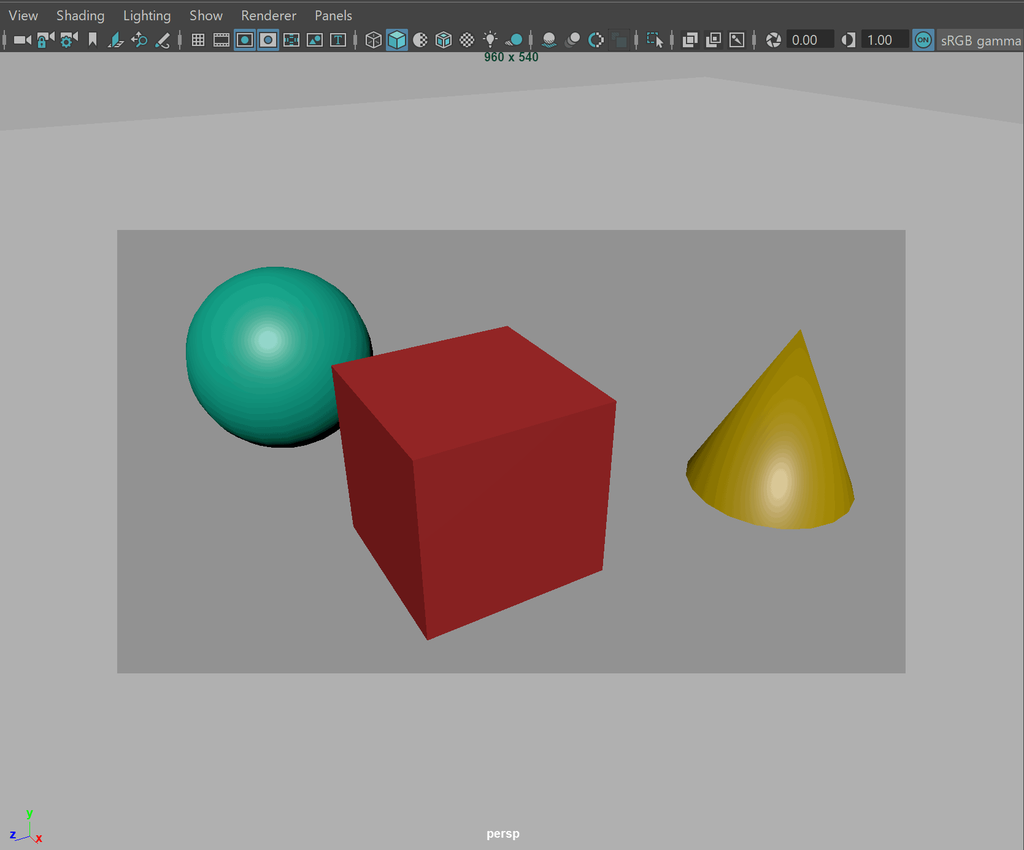The height and width of the screenshot is (850, 1024).
Task: Toggle X-Ray Active Components icon
Action: (713, 40)
